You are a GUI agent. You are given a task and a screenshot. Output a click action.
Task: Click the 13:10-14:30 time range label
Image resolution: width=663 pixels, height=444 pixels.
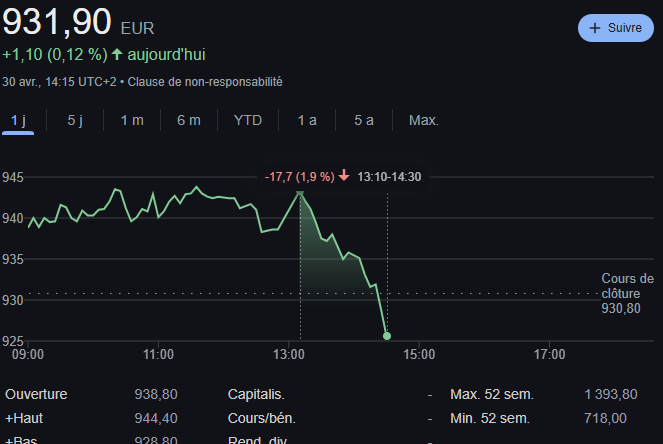click(389, 176)
